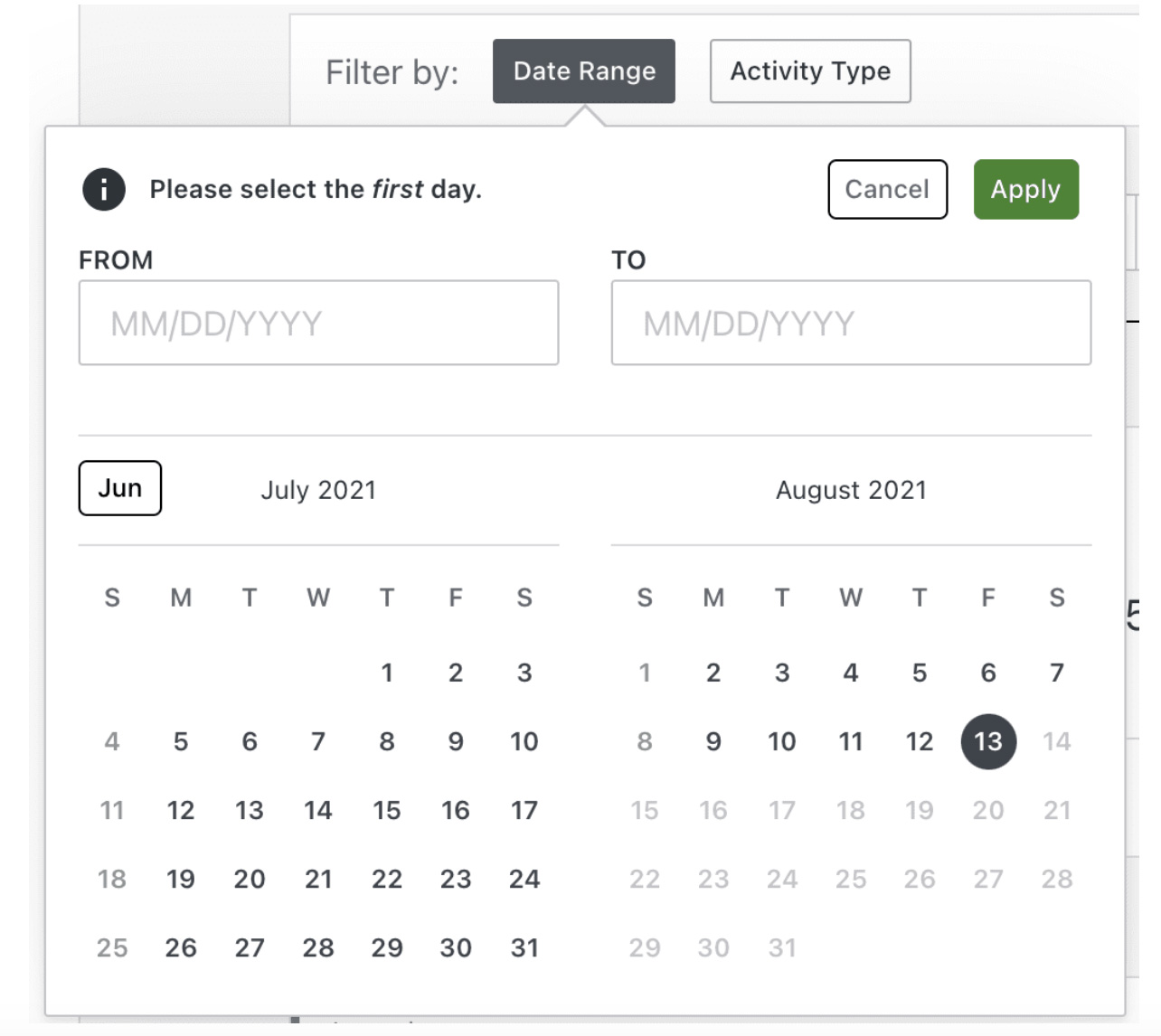Click the Jun button to view June
Image resolution: width=1161 pixels, height=1036 pixels.
pyautogui.click(x=120, y=487)
